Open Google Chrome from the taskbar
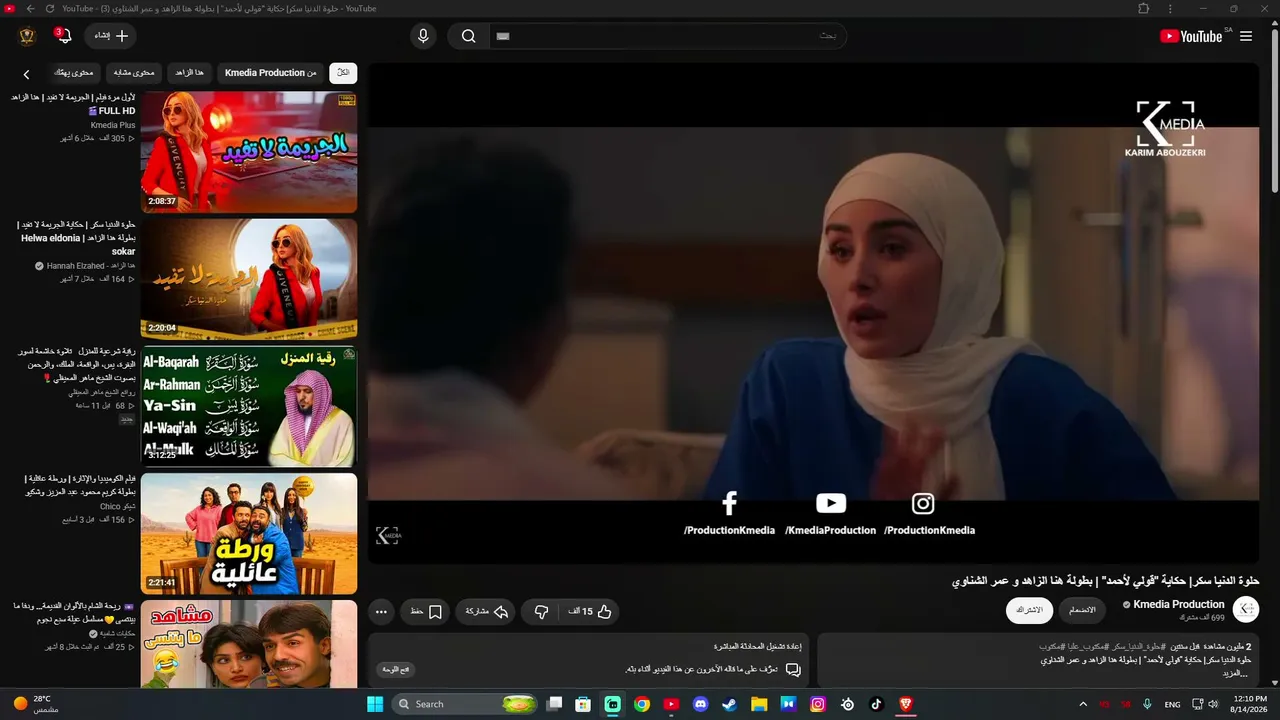Viewport: 1280px width, 720px height. (642, 704)
